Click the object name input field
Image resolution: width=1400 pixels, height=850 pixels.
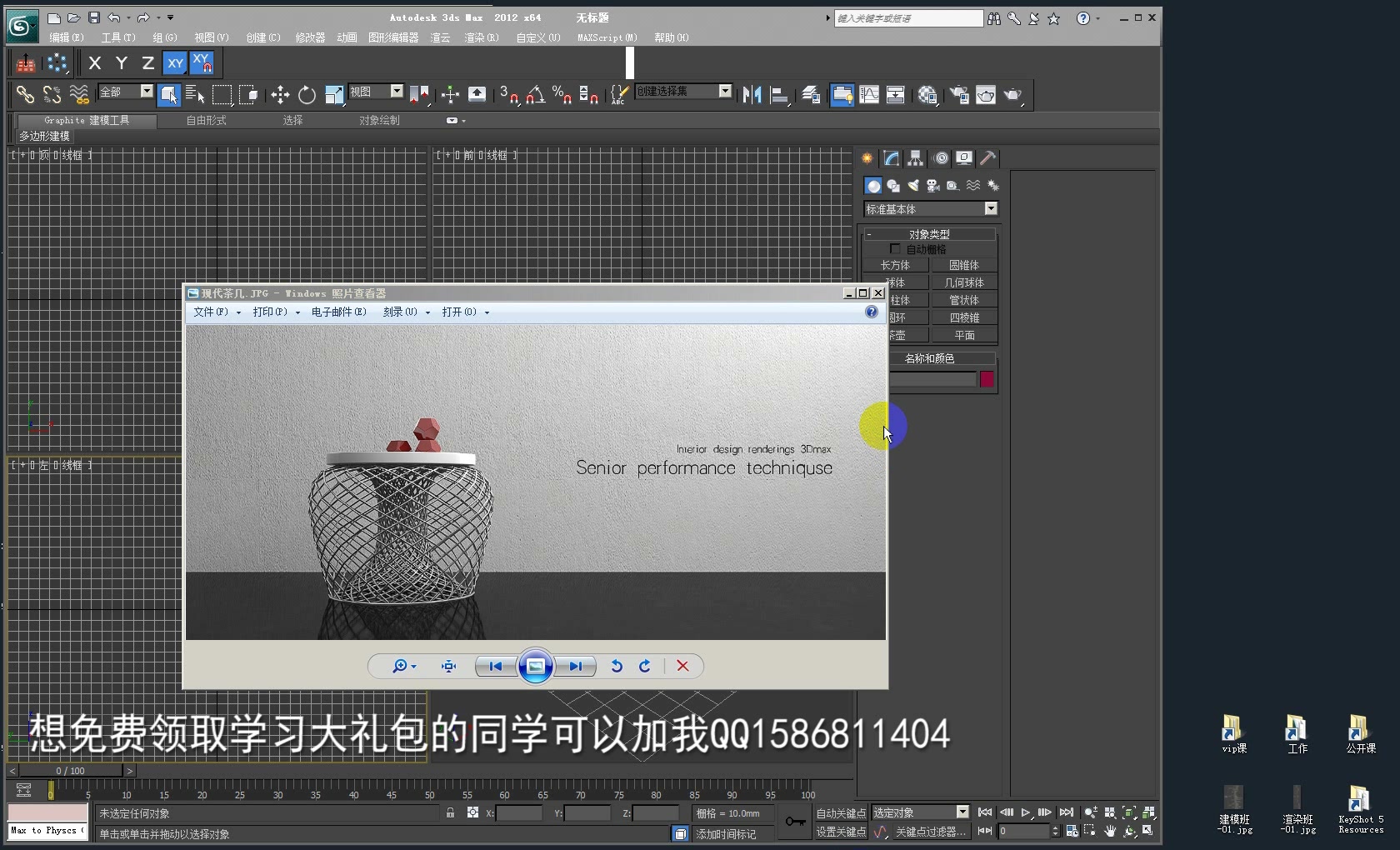932,379
